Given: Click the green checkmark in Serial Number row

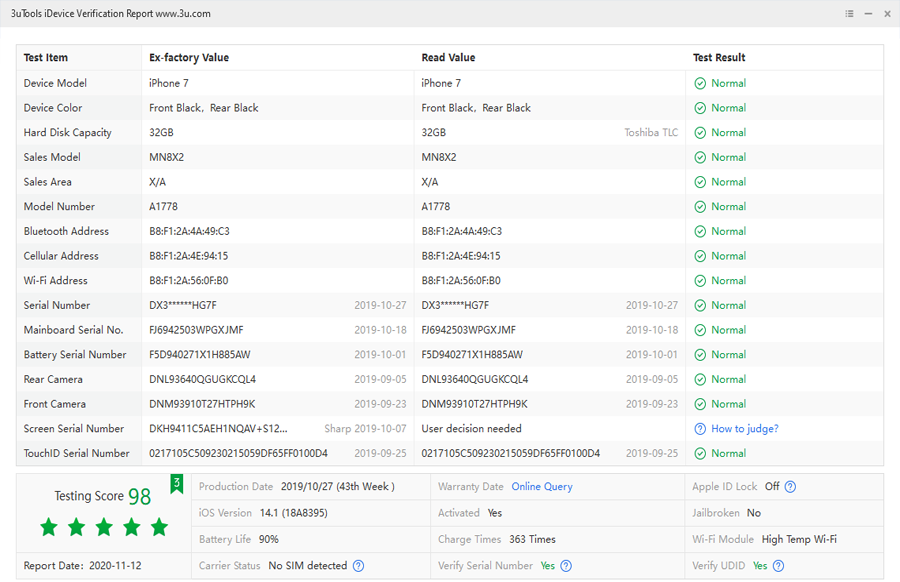Looking at the screenshot, I should point(700,305).
